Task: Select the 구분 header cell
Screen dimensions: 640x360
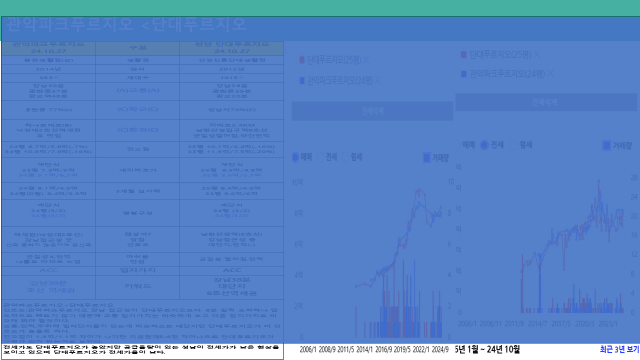Action: tap(138, 48)
